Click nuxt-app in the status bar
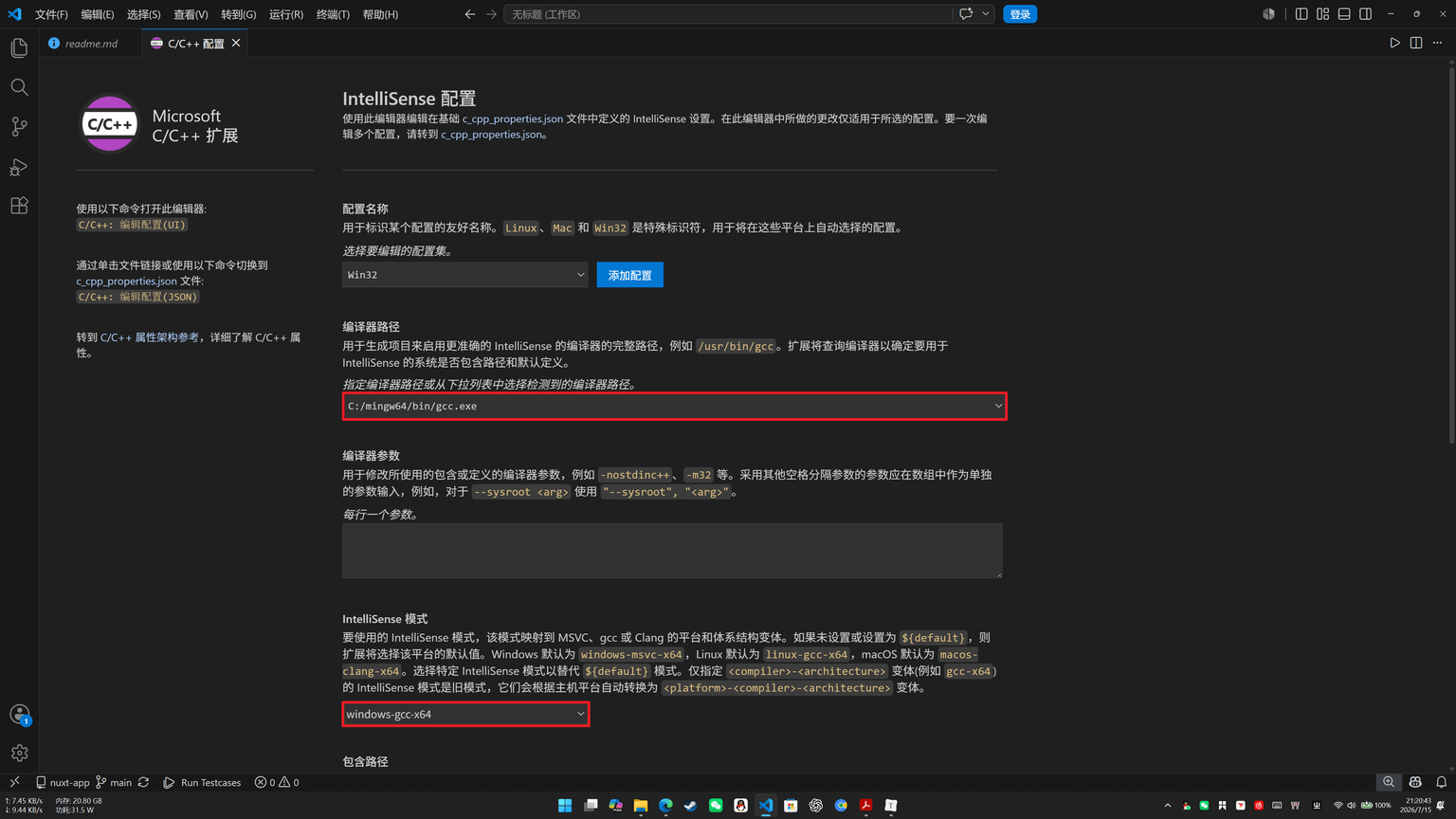 pos(63,782)
